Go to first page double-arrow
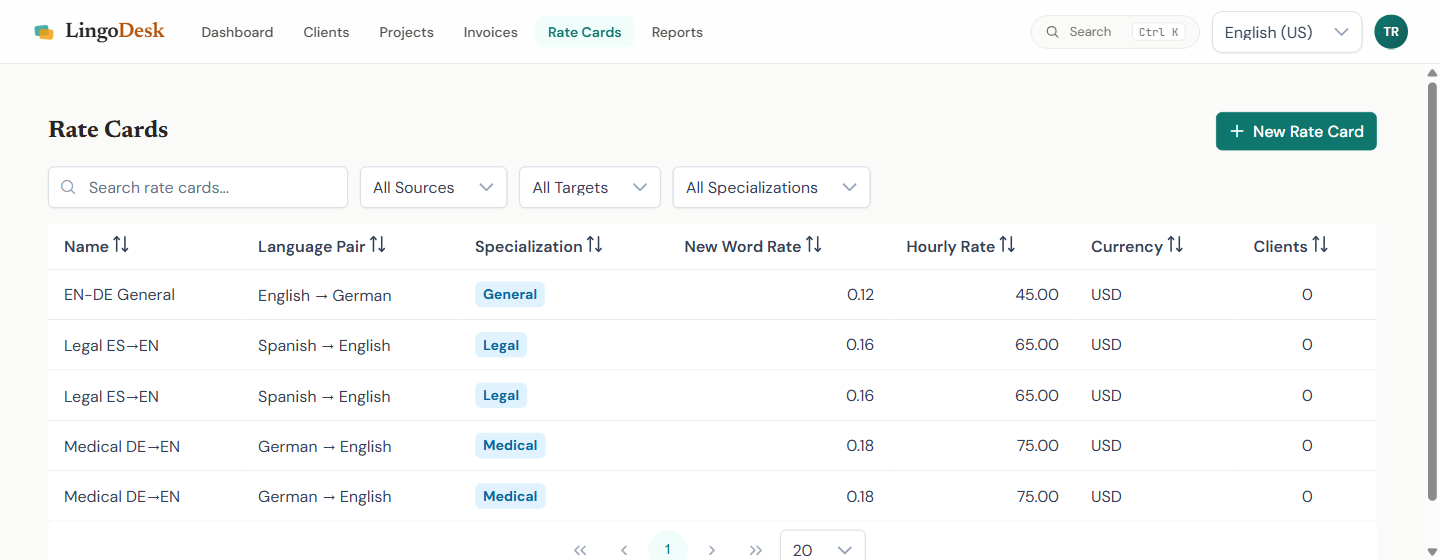The height and width of the screenshot is (560, 1440). click(x=580, y=550)
